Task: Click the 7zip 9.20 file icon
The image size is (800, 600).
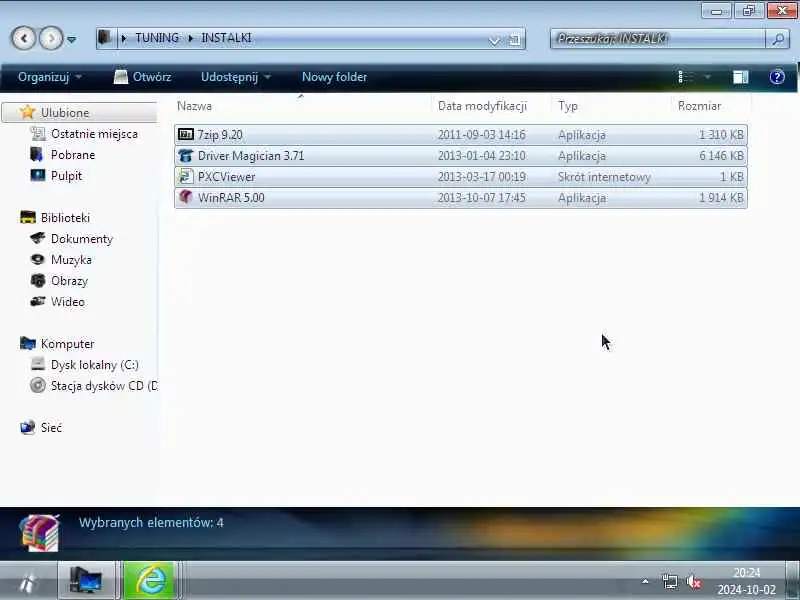Action: 185,134
